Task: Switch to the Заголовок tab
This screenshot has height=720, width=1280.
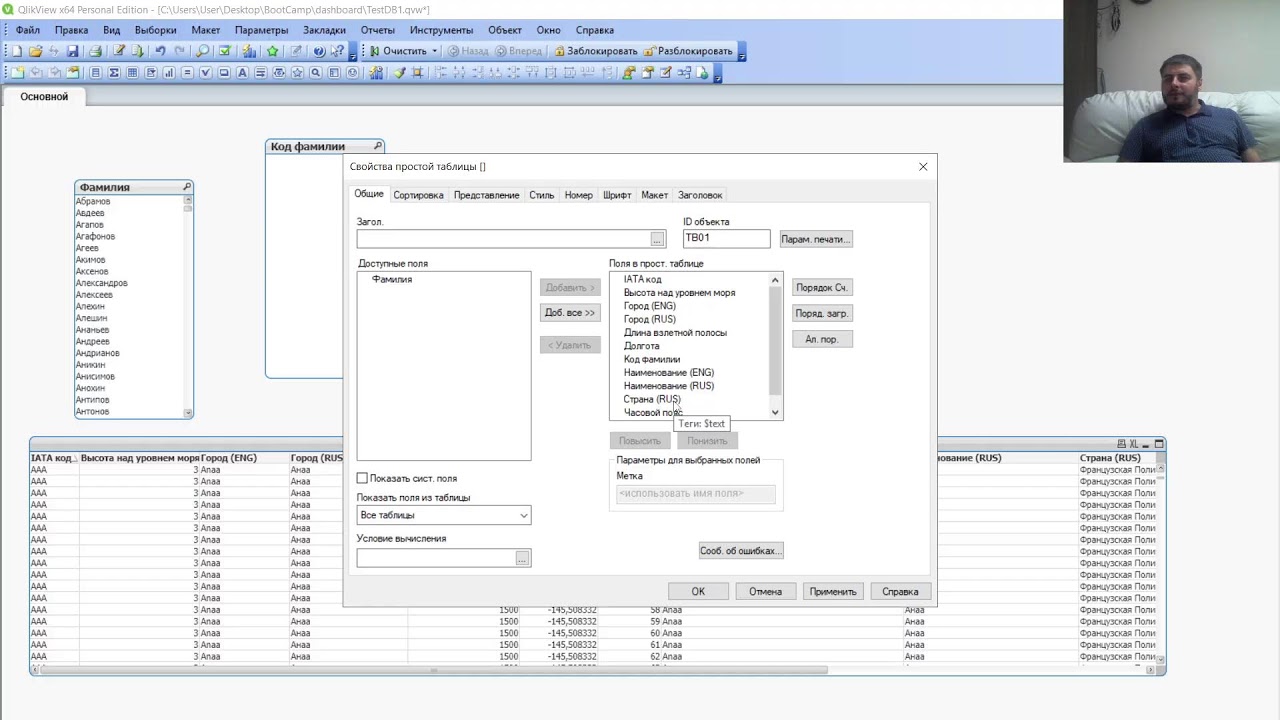Action: [700, 195]
